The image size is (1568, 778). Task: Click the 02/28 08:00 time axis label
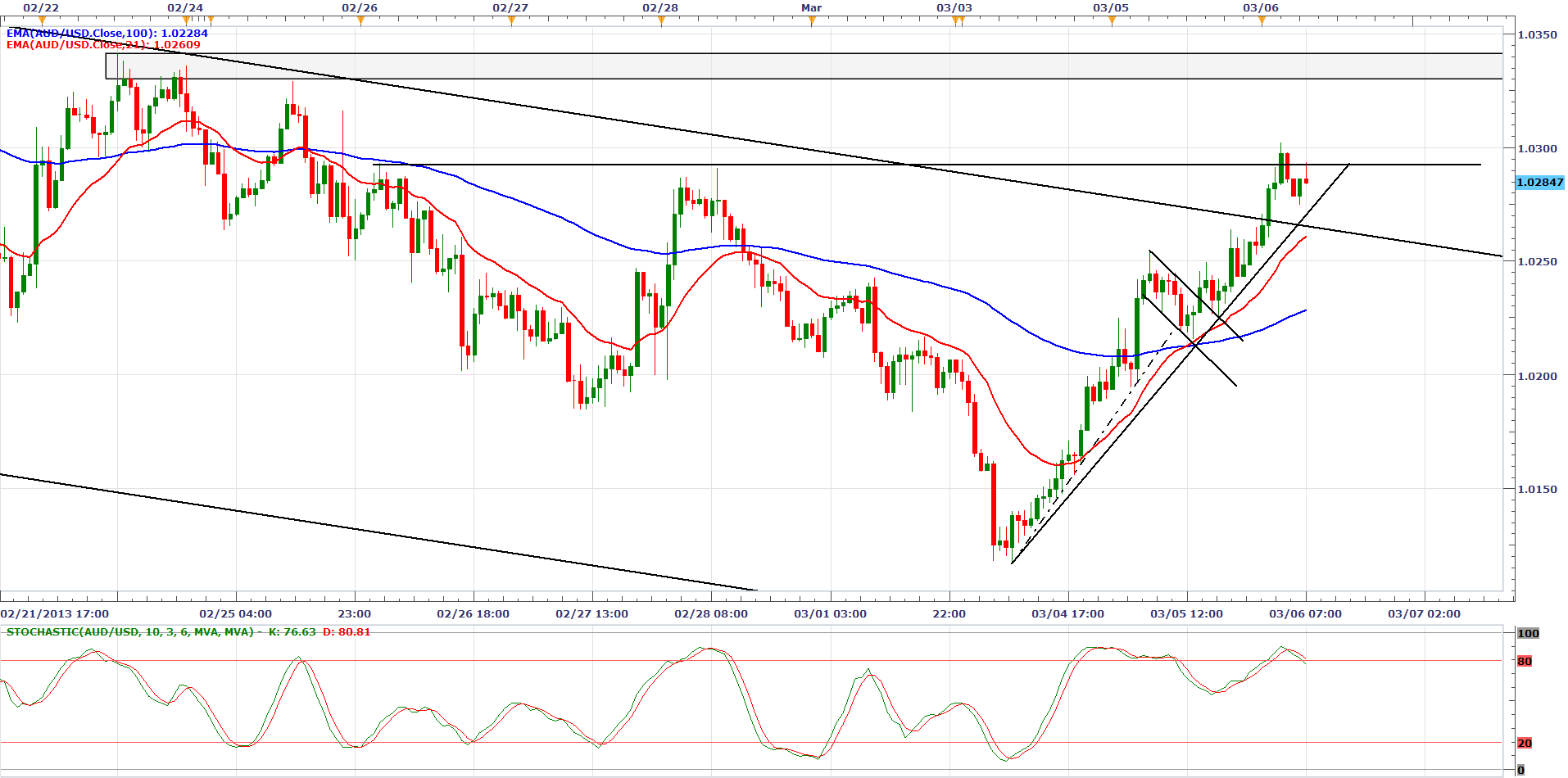tap(710, 614)
